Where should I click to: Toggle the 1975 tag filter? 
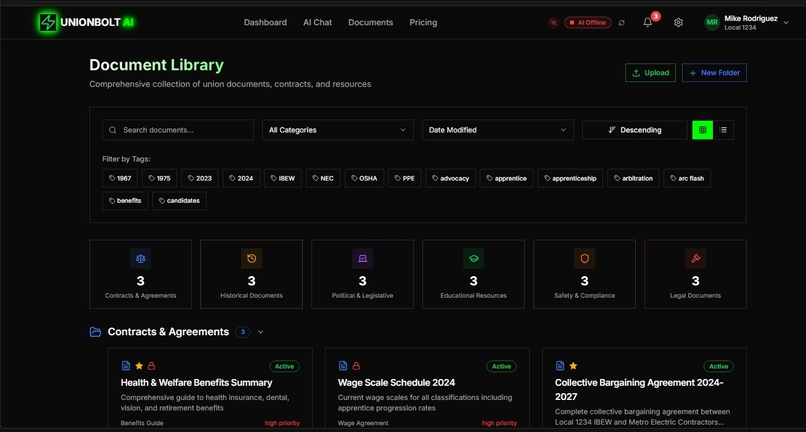159,178
